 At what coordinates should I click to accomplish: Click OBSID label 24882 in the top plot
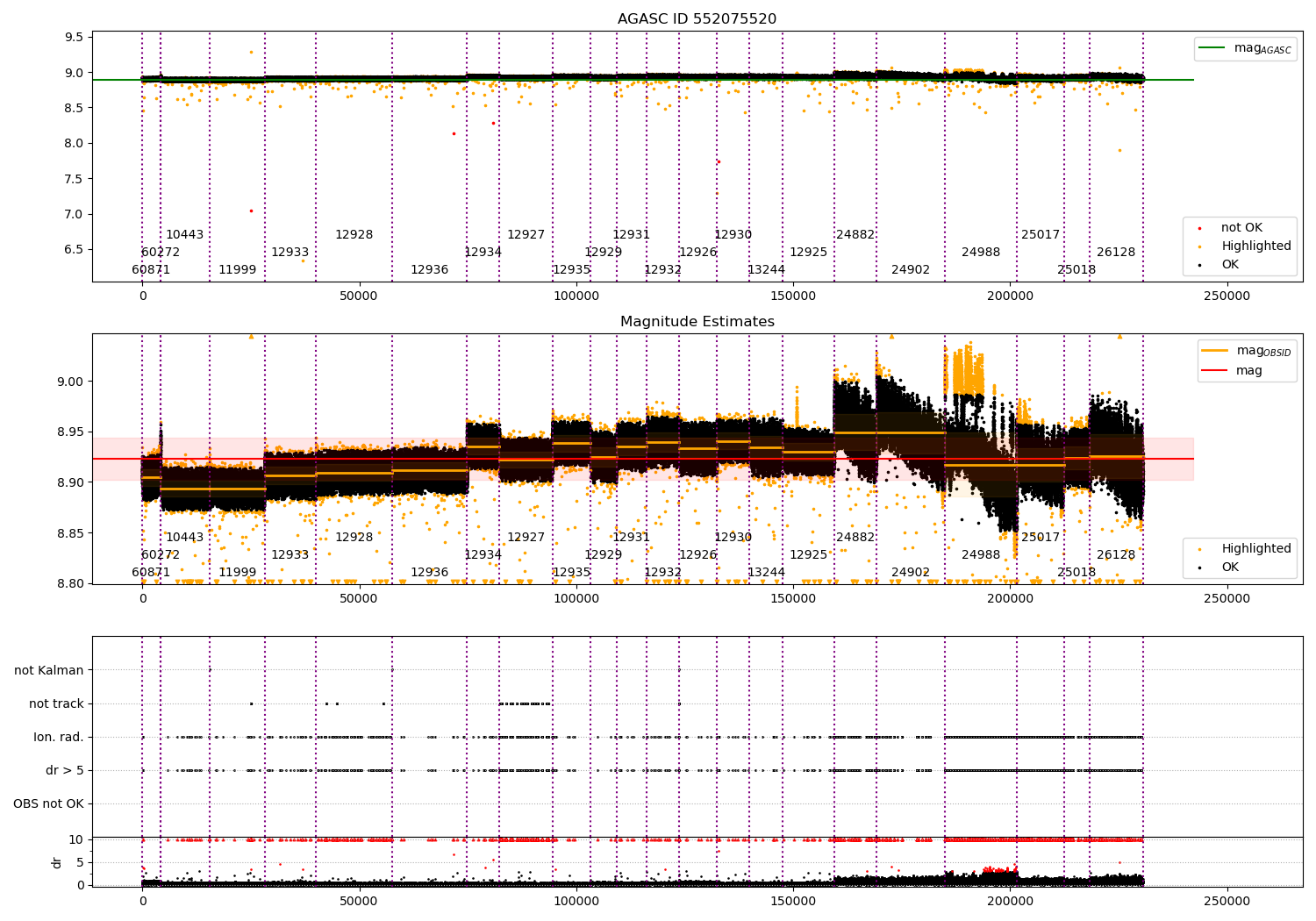click(855, 235)
